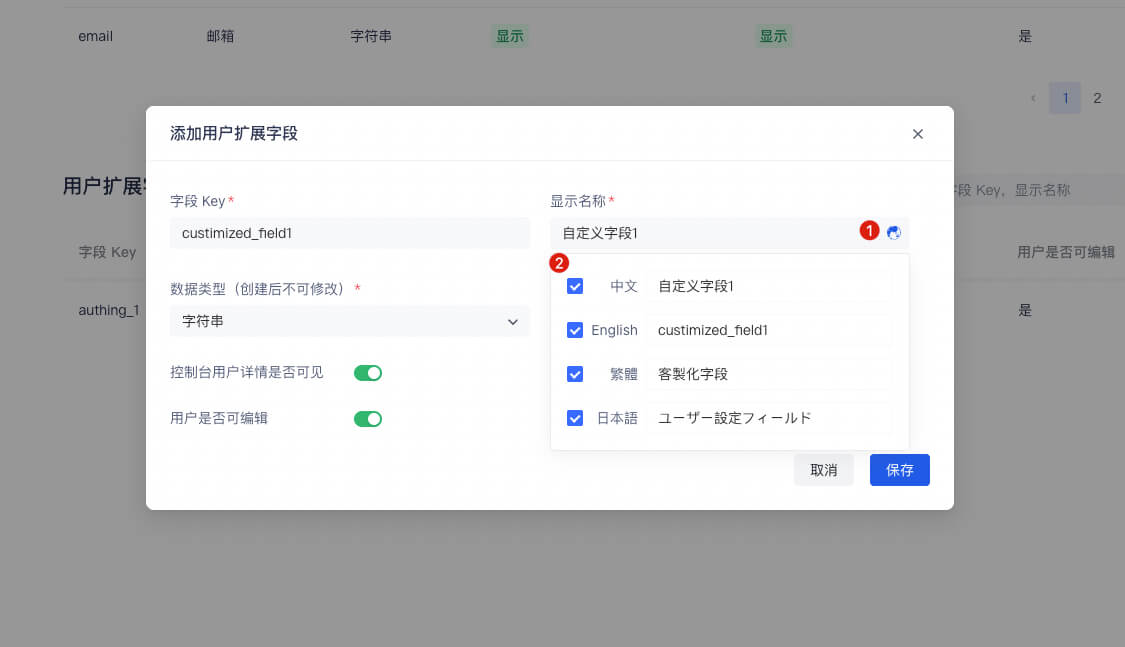The width and height of the screenshot is (1125, 647).
Task: Open the 数据类型 dropdown showing 字符串
Action: click(x=349, y=321)
